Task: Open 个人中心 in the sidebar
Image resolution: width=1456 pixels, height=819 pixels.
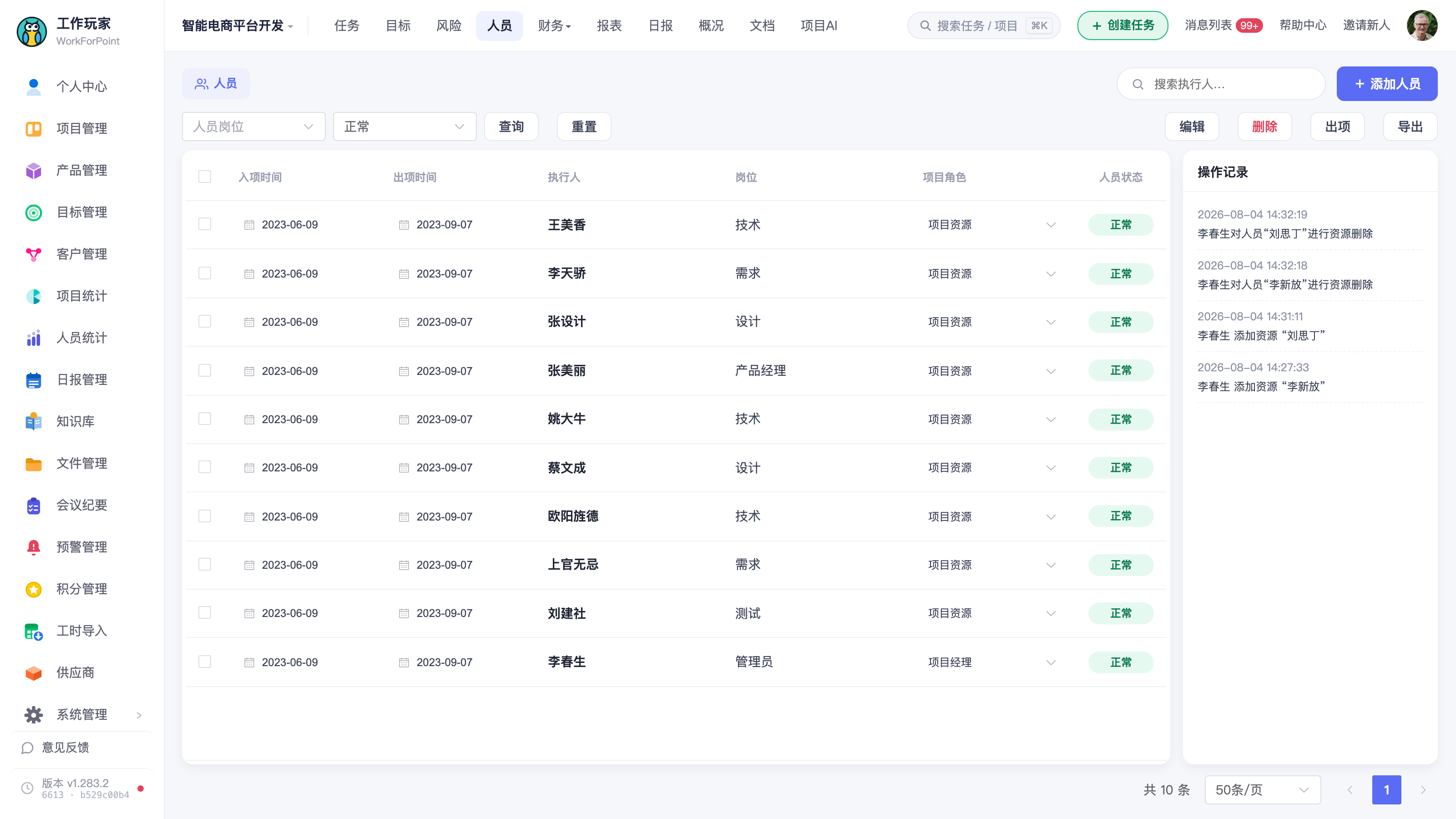Action: point(82,86)
